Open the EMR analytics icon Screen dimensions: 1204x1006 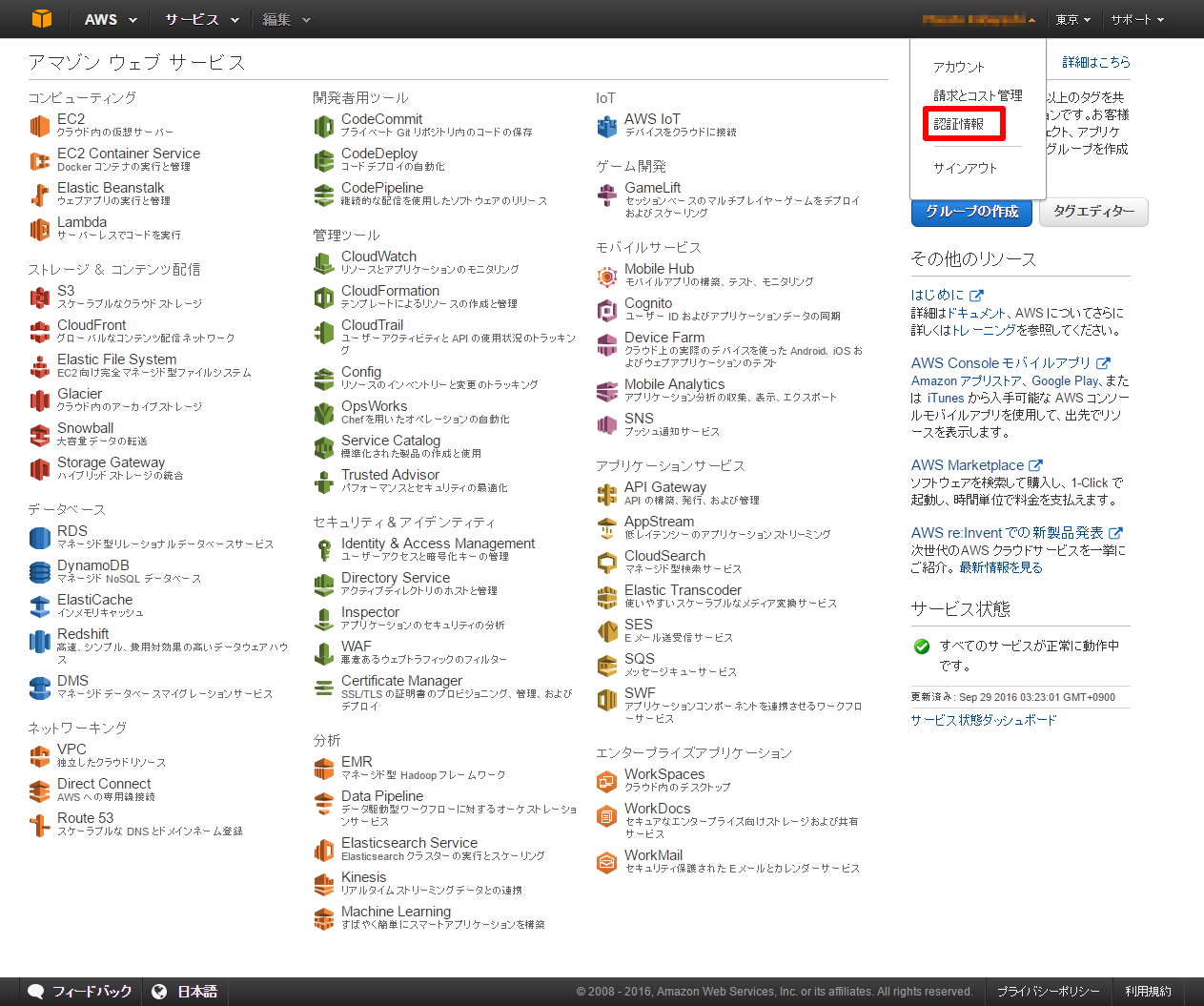[x=323, y=769]
